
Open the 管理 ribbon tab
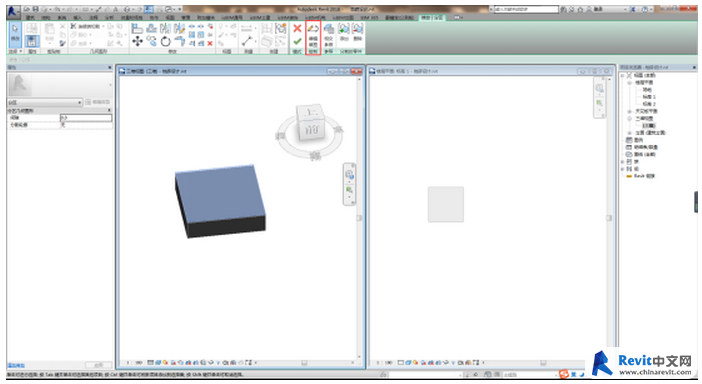point(185,17)
